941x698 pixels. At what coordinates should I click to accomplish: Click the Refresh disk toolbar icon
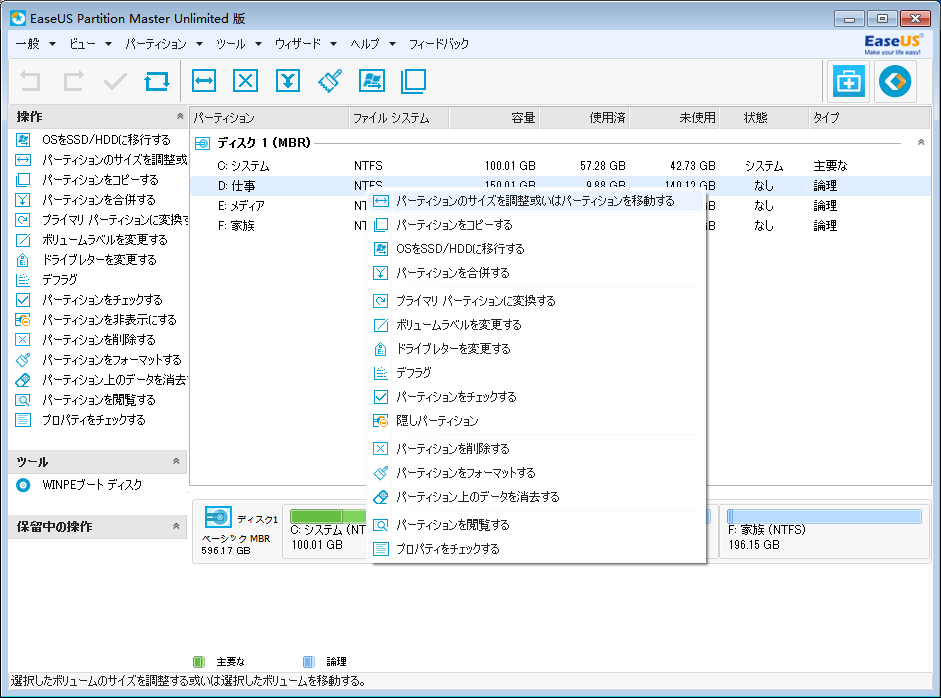[157, 81]
